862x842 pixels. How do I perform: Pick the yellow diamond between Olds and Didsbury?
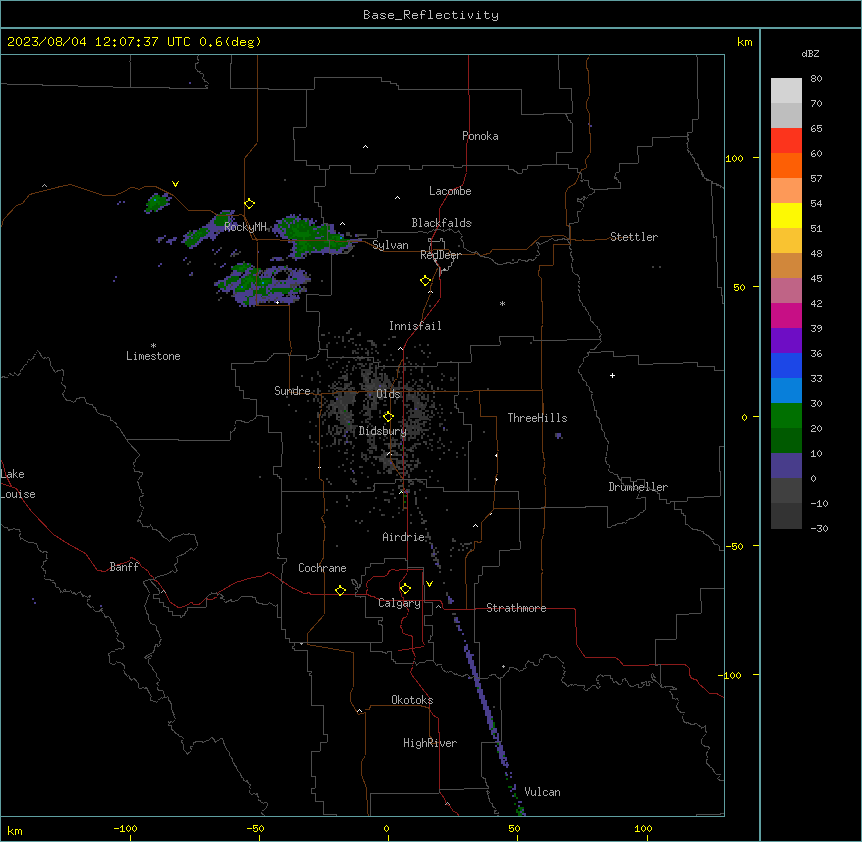388,417
